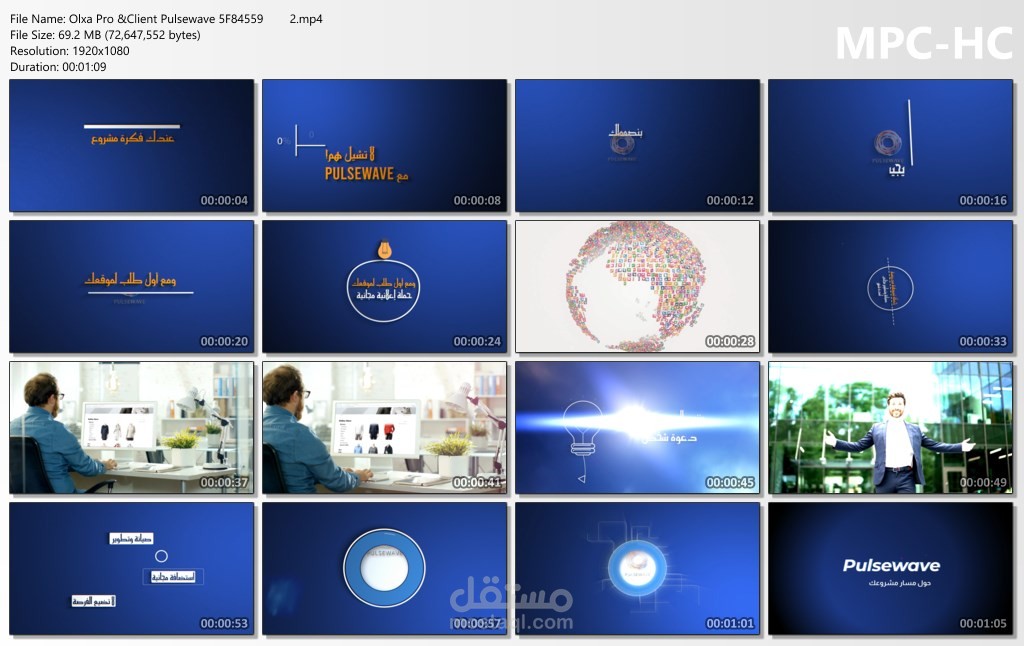Click the File Size 69.2 MB line

click(105, 35)
